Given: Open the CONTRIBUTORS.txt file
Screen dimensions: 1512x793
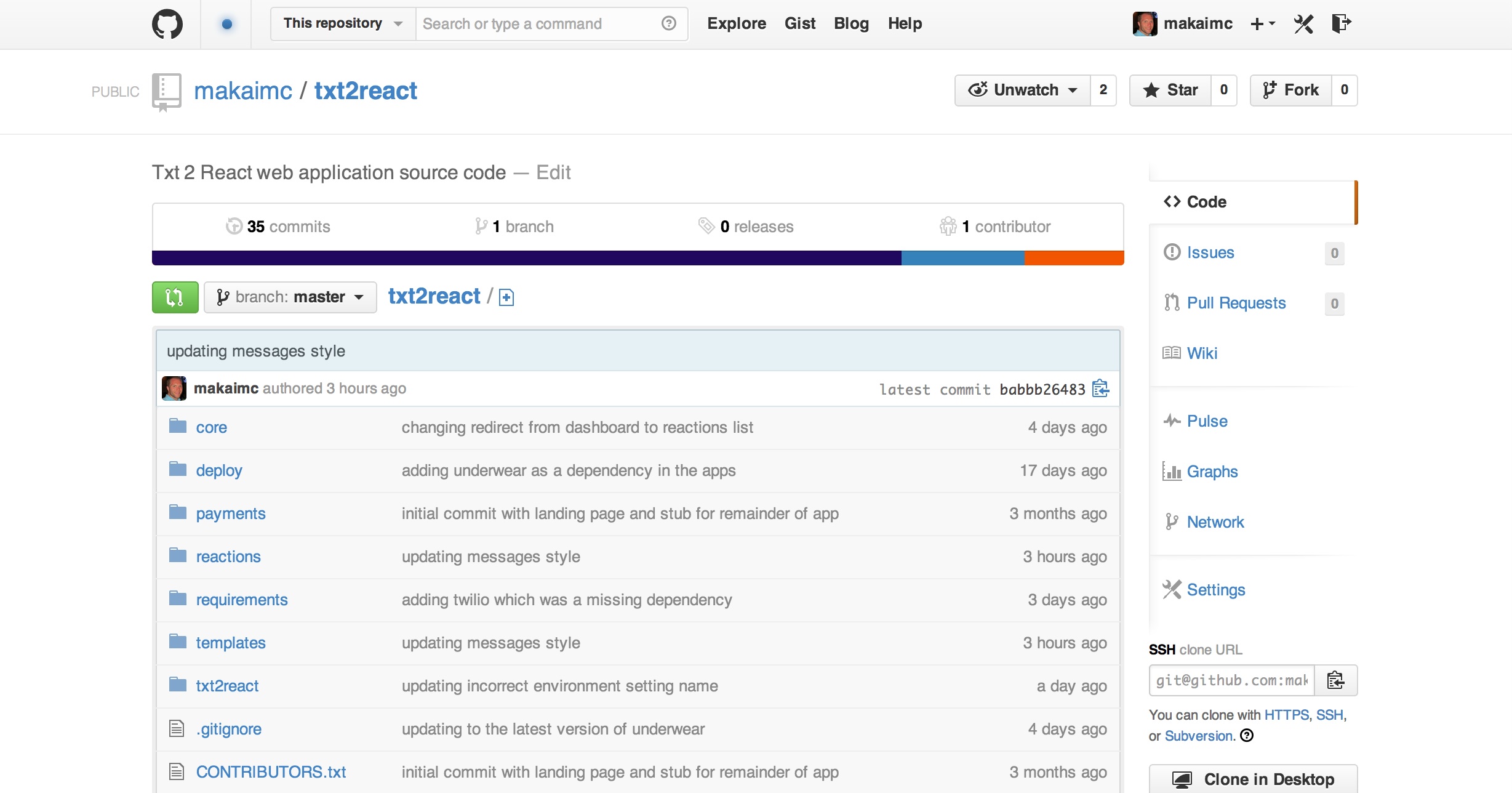Looking at the screenshot, I should point(271,772).
